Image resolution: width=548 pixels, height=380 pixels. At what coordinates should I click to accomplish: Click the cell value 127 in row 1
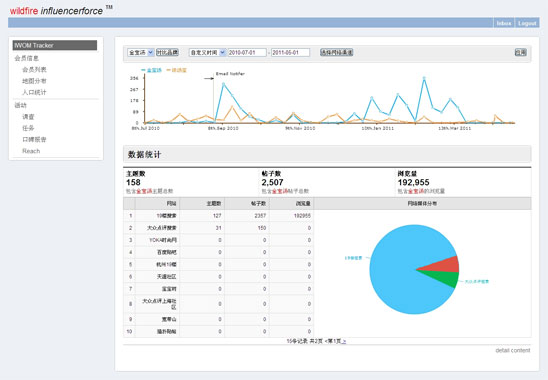point(217,216)
